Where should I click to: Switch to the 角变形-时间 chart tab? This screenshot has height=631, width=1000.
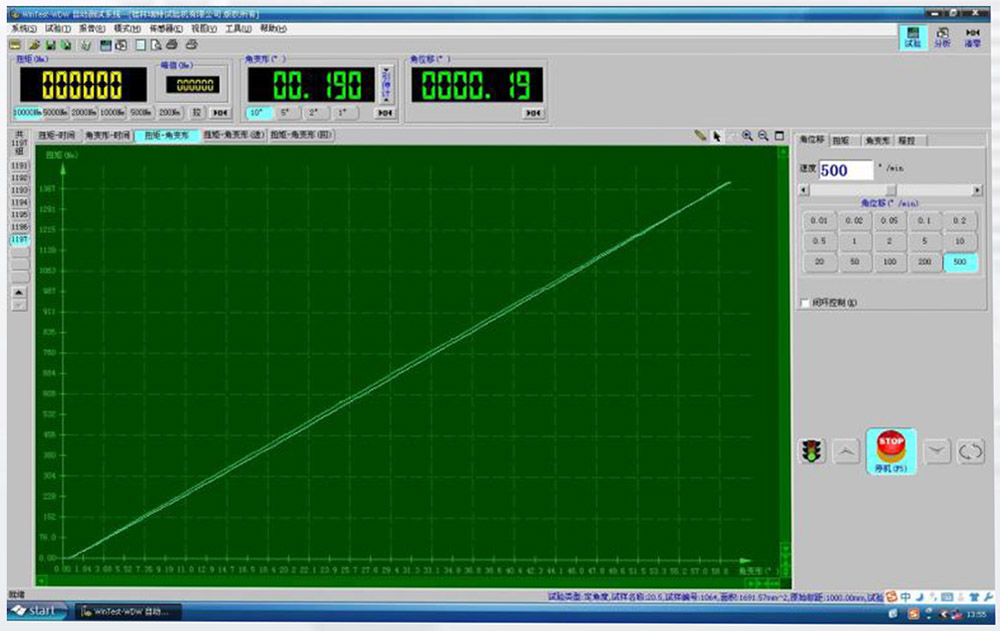[107, 135]
